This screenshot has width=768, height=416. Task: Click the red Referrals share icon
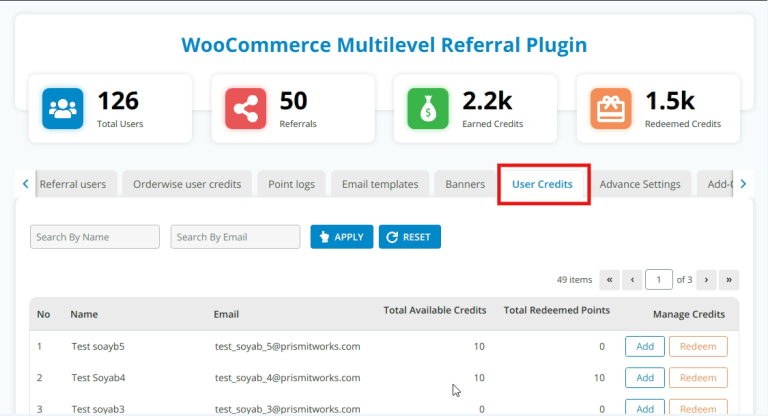tap(245, 108)
